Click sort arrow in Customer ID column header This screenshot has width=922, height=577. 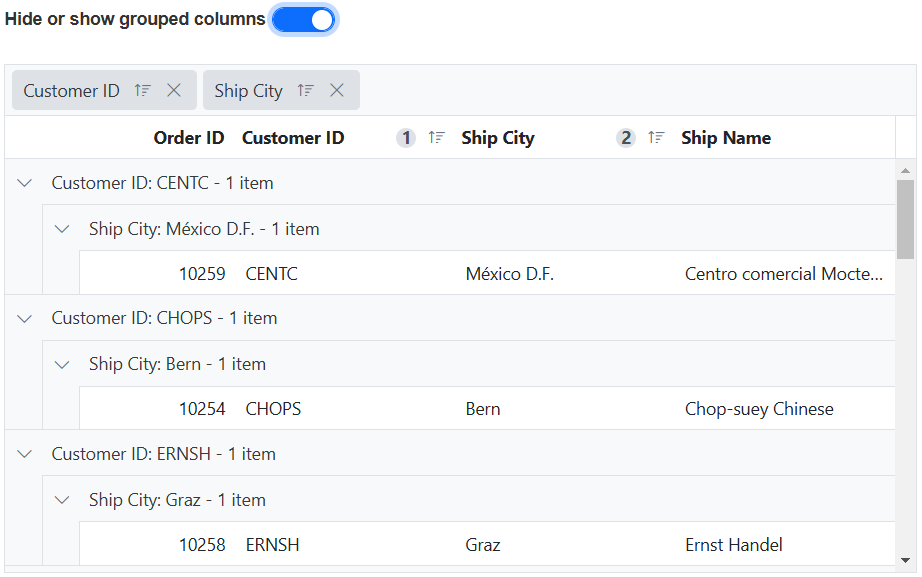[436, 138]
